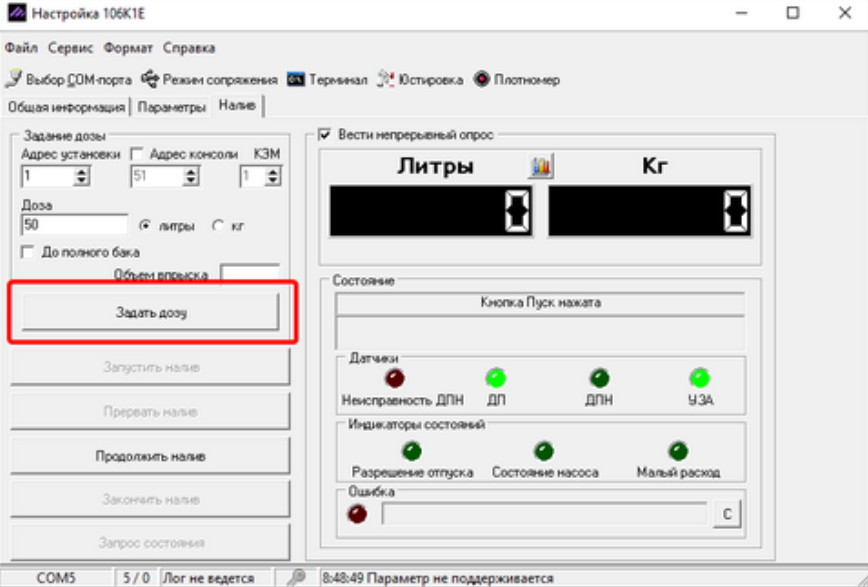The width and height of the screenshot is (868, 587).
Task: Click the Задать дозу button
Action: 151,312
